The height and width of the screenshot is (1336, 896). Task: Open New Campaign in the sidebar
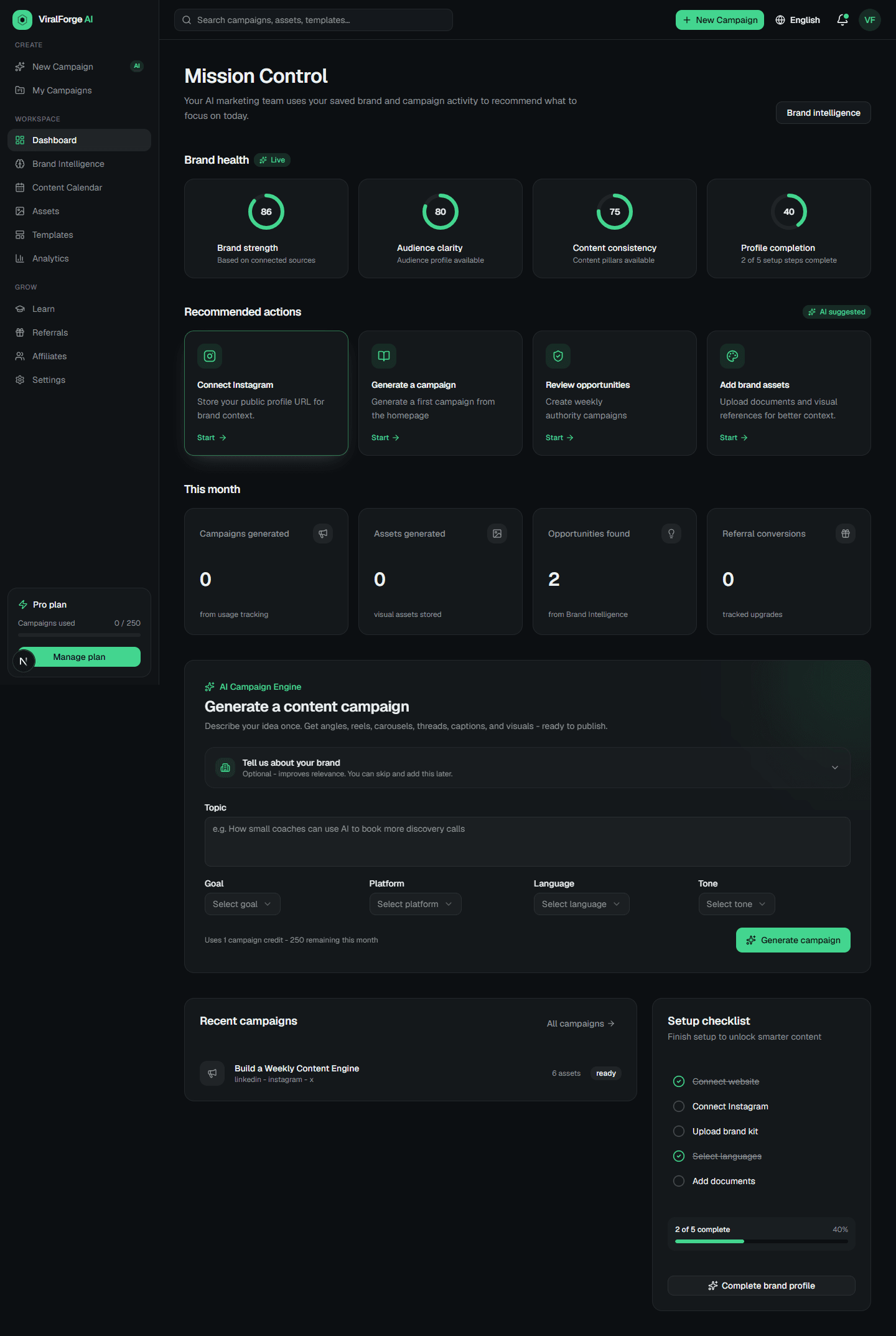pyautogui.click(x=79, y=67)
